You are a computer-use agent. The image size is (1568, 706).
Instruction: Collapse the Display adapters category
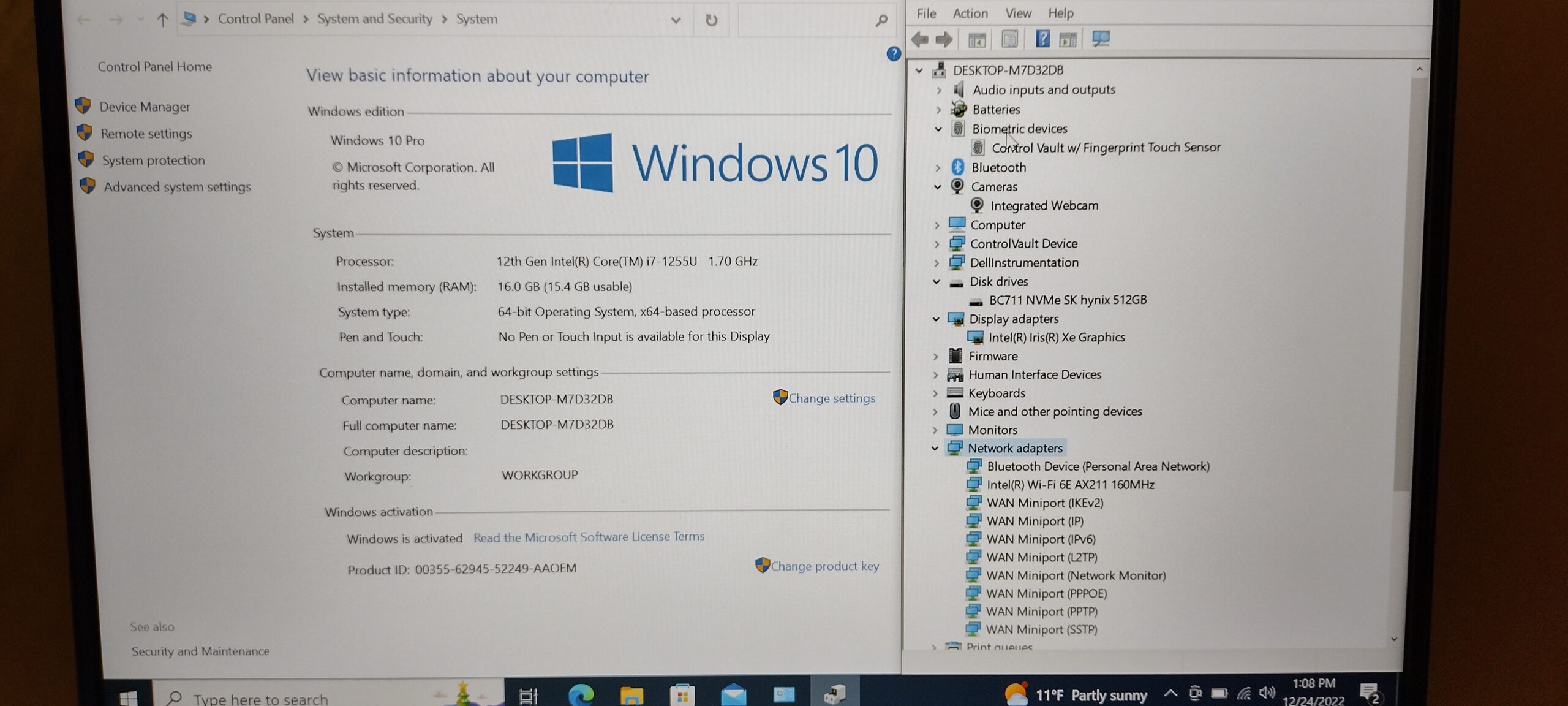click(x=936, y=319)
